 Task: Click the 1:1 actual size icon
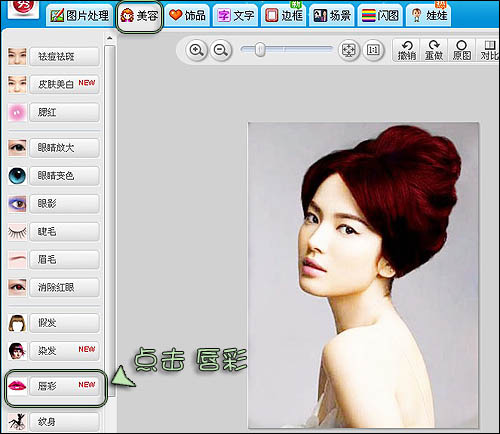(373, 50)
